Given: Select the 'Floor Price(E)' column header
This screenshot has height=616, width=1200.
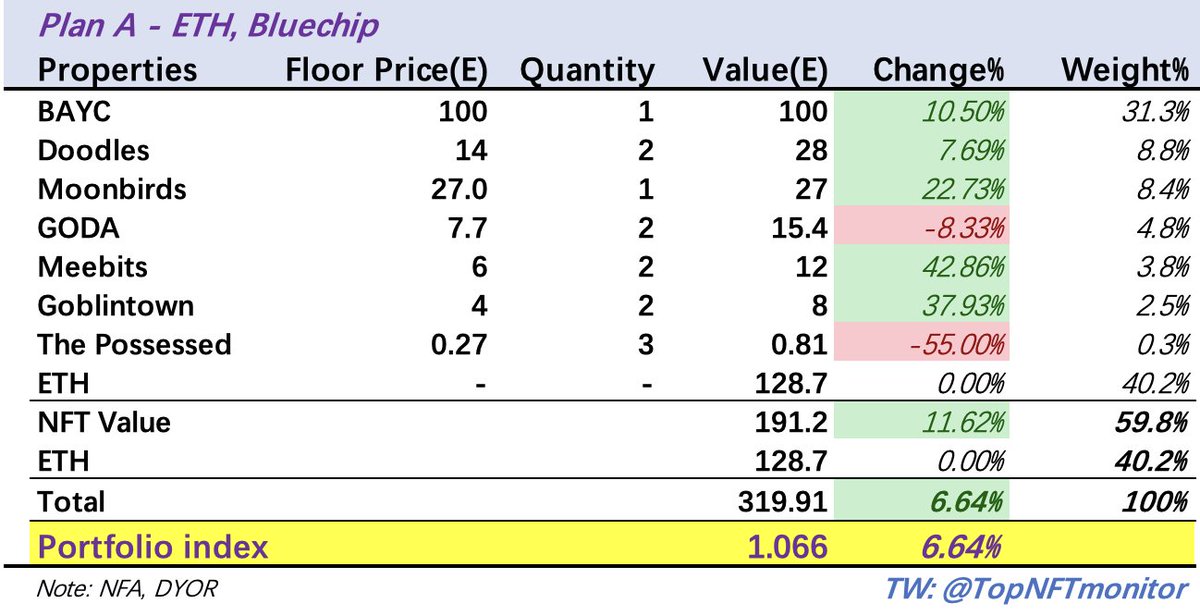Looking at the screenshot, I should [386, 70].
